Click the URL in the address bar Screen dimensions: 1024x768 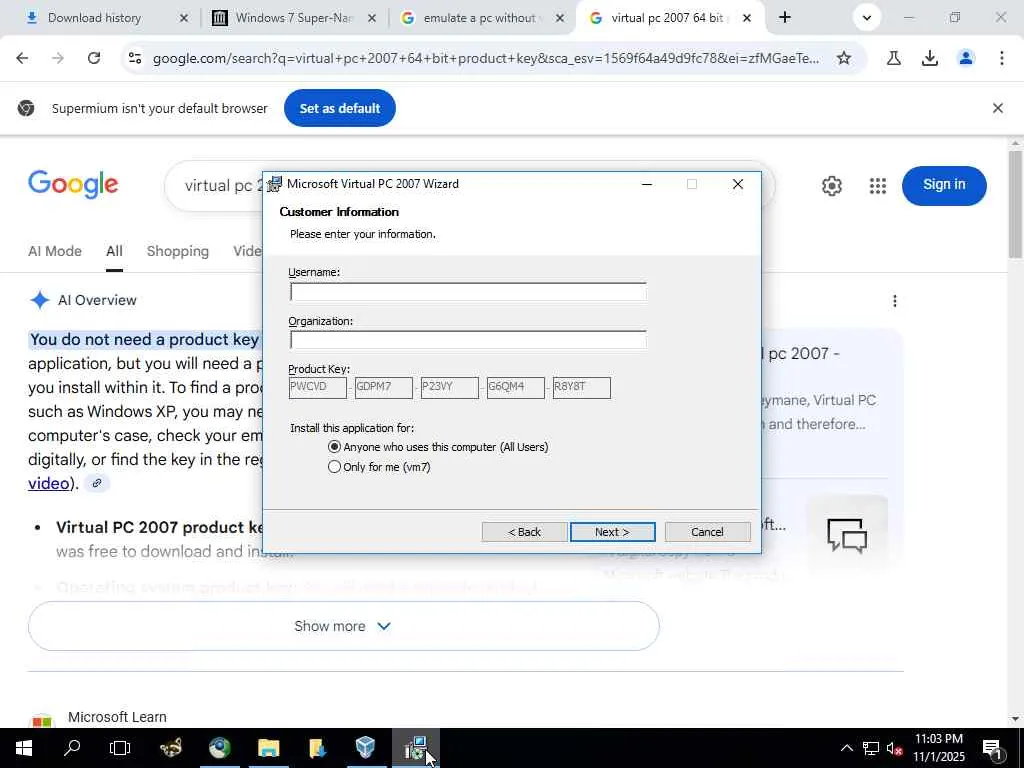pyautogui.click(x=485, y=58)
